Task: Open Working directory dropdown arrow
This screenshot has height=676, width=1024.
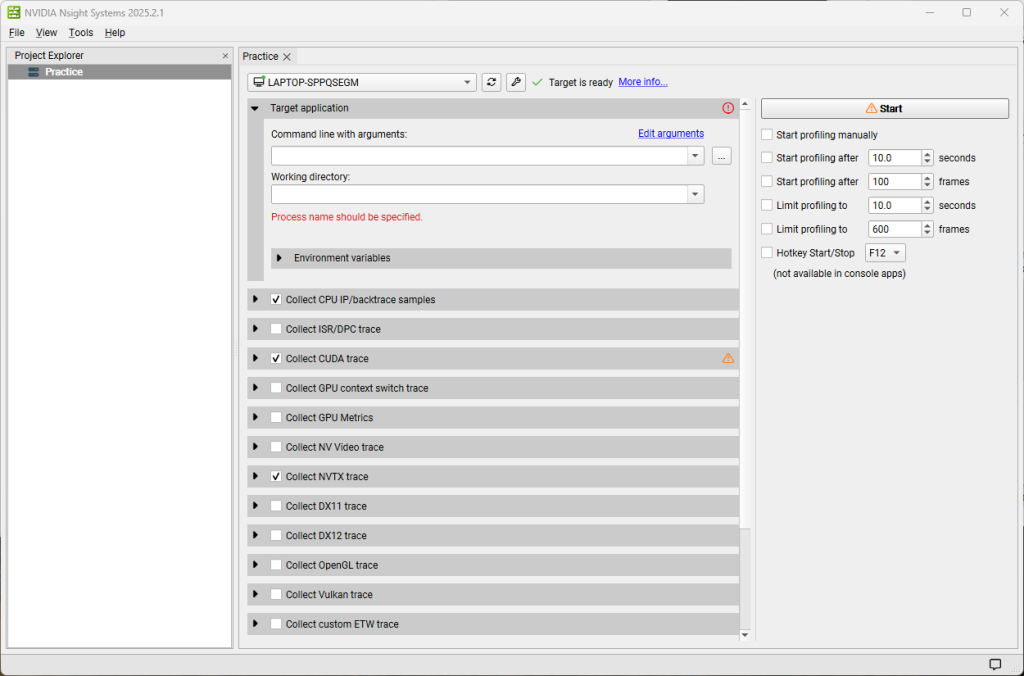Action: 696,194
